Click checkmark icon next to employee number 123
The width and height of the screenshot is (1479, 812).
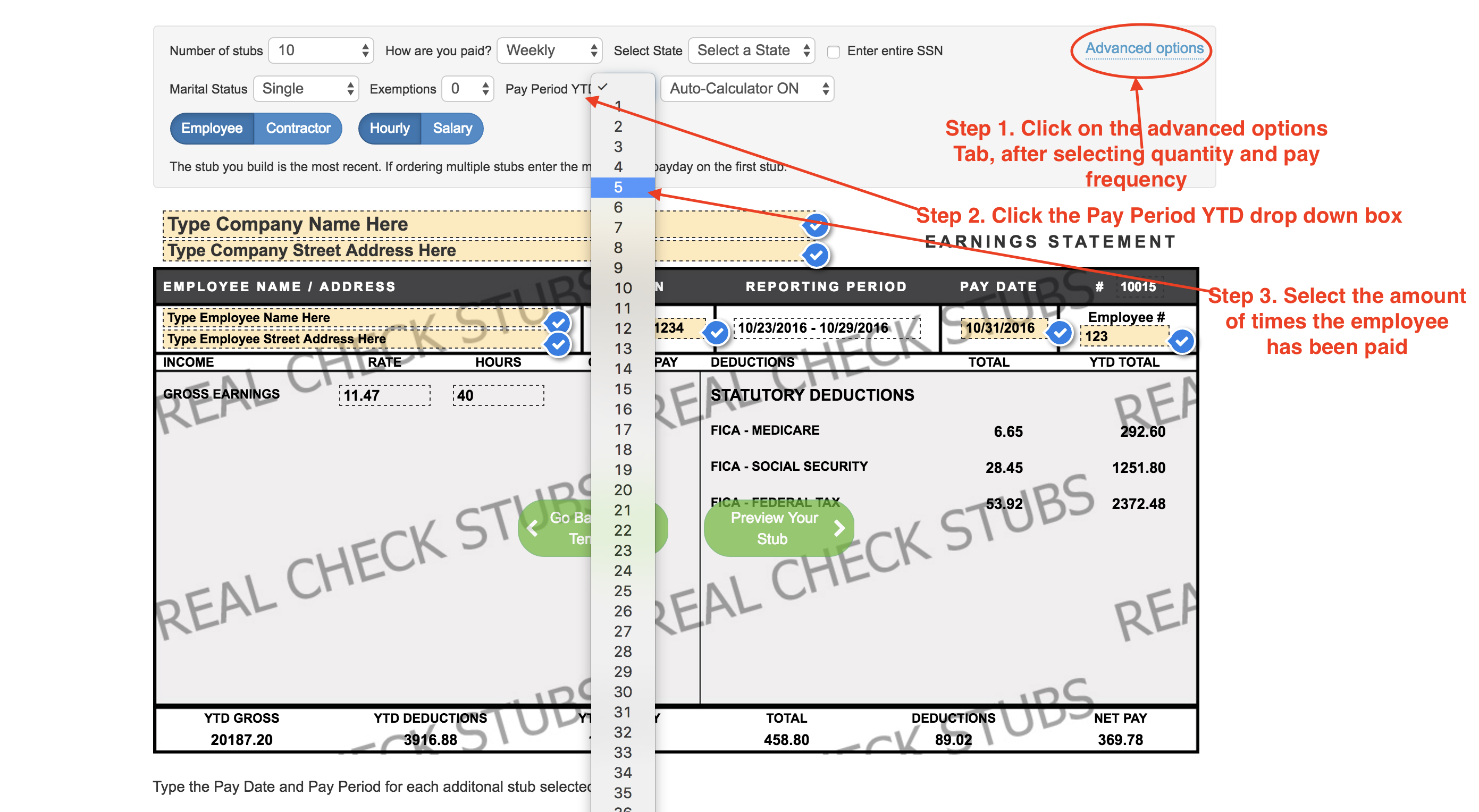1181,342
